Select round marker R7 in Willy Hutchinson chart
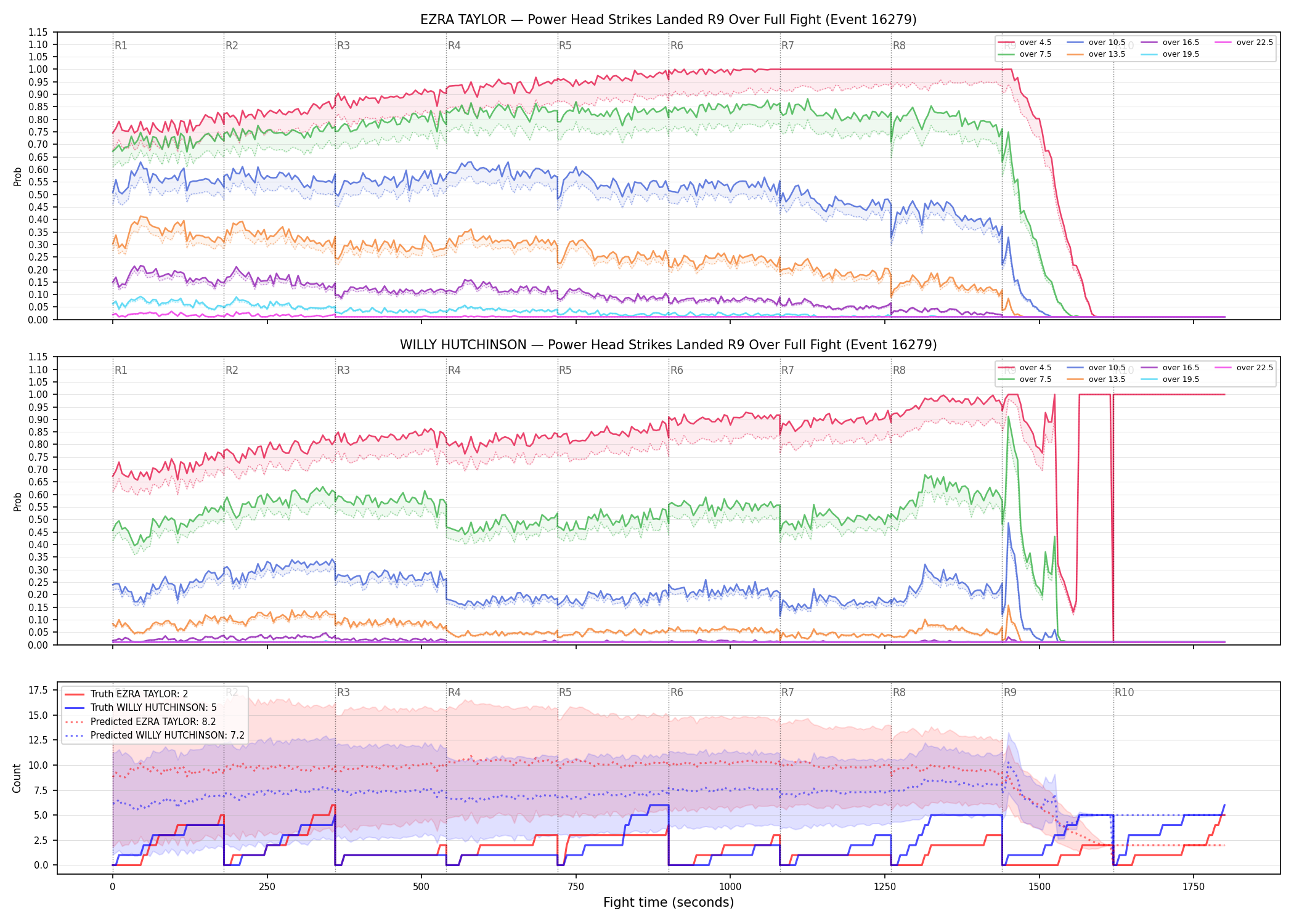The width and height of the screenshot is (1294, 924). pyautogui.click(x=787, y=370)
